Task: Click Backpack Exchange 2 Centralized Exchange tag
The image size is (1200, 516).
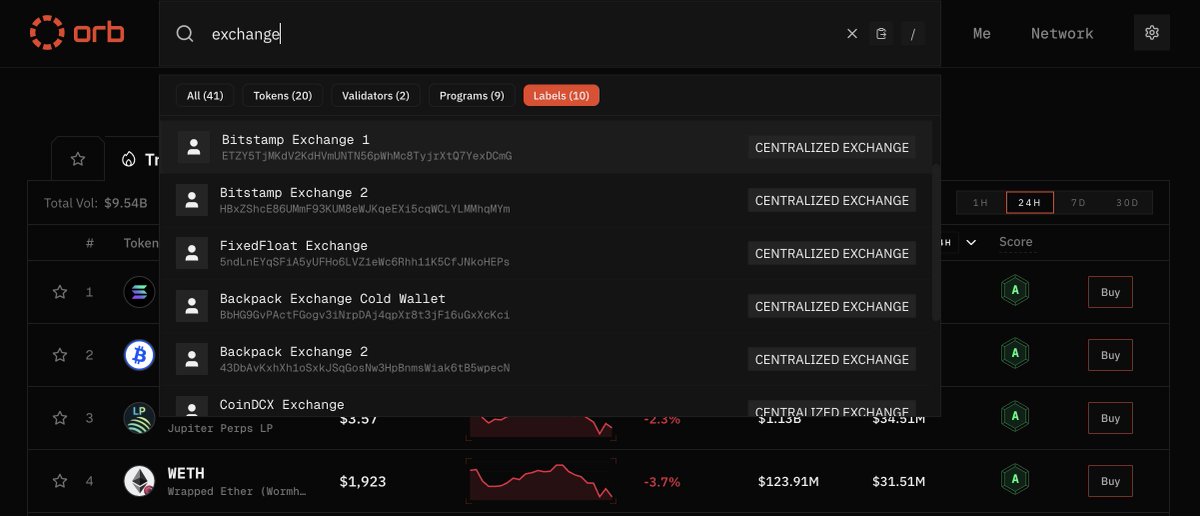Action: coord(832,359)
